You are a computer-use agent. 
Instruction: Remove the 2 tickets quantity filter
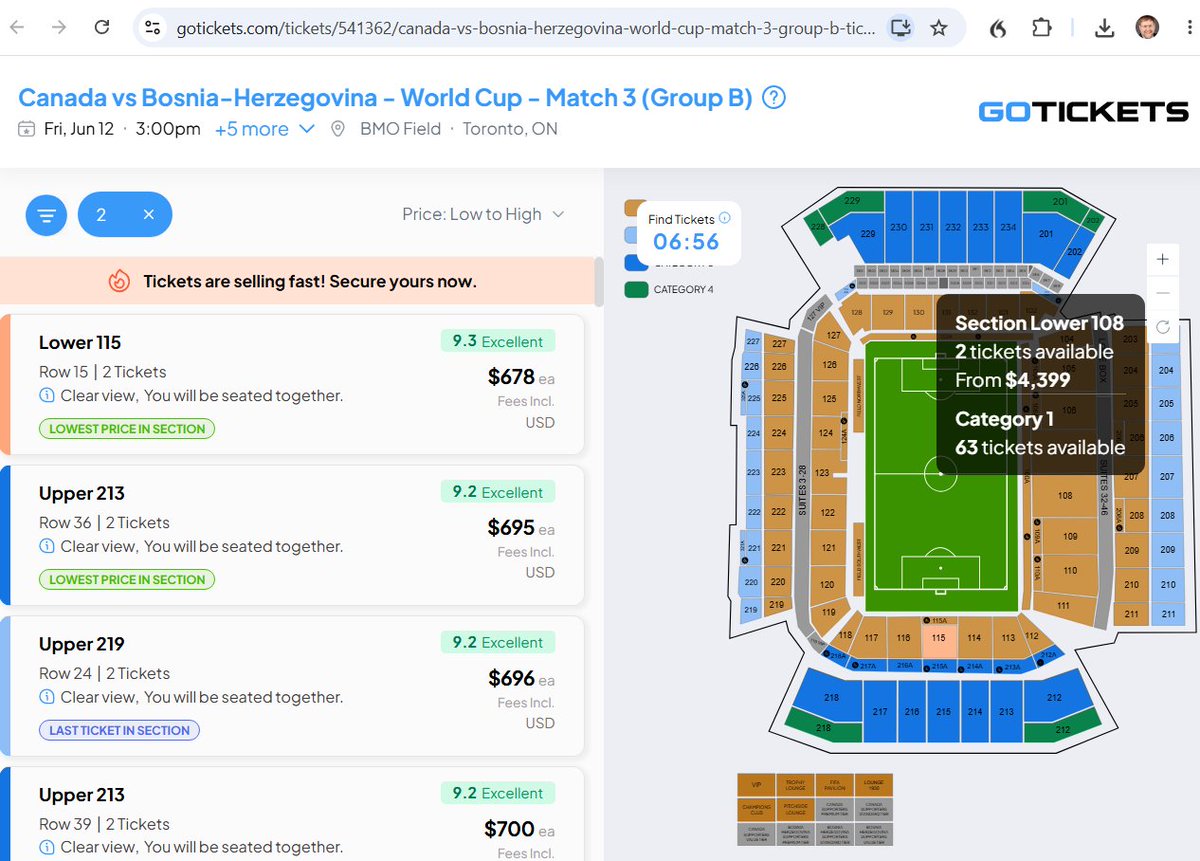click(148, 215)
